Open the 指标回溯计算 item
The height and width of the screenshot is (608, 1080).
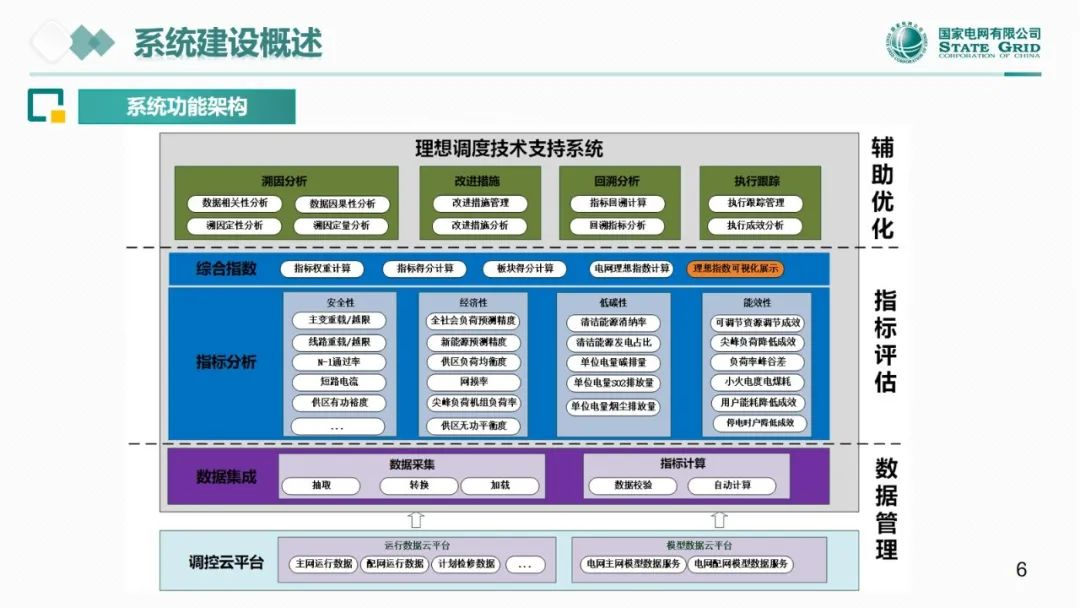[x=617, y=203]
